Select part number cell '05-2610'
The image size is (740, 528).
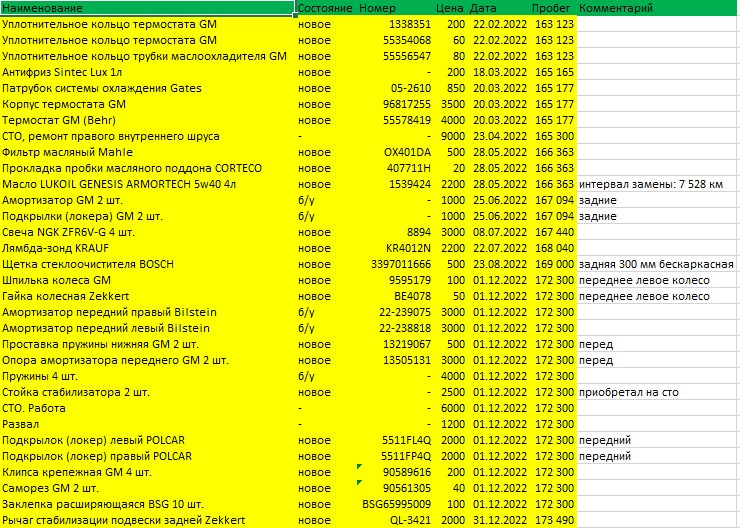click(x=395, y=88)
